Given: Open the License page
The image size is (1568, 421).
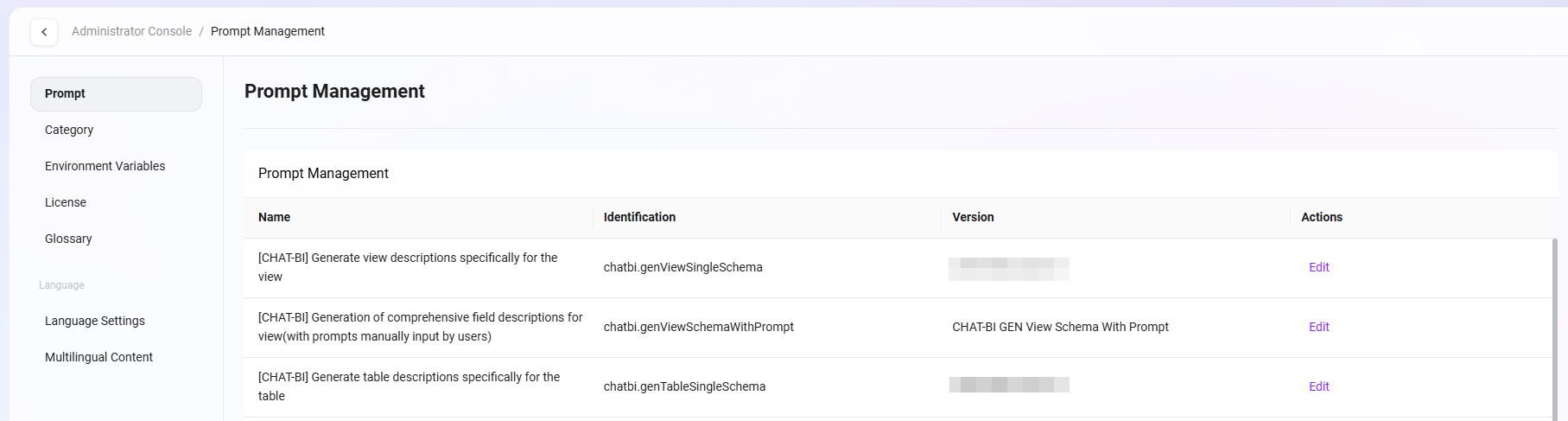Looking at the screenshot, I should 66,202.
